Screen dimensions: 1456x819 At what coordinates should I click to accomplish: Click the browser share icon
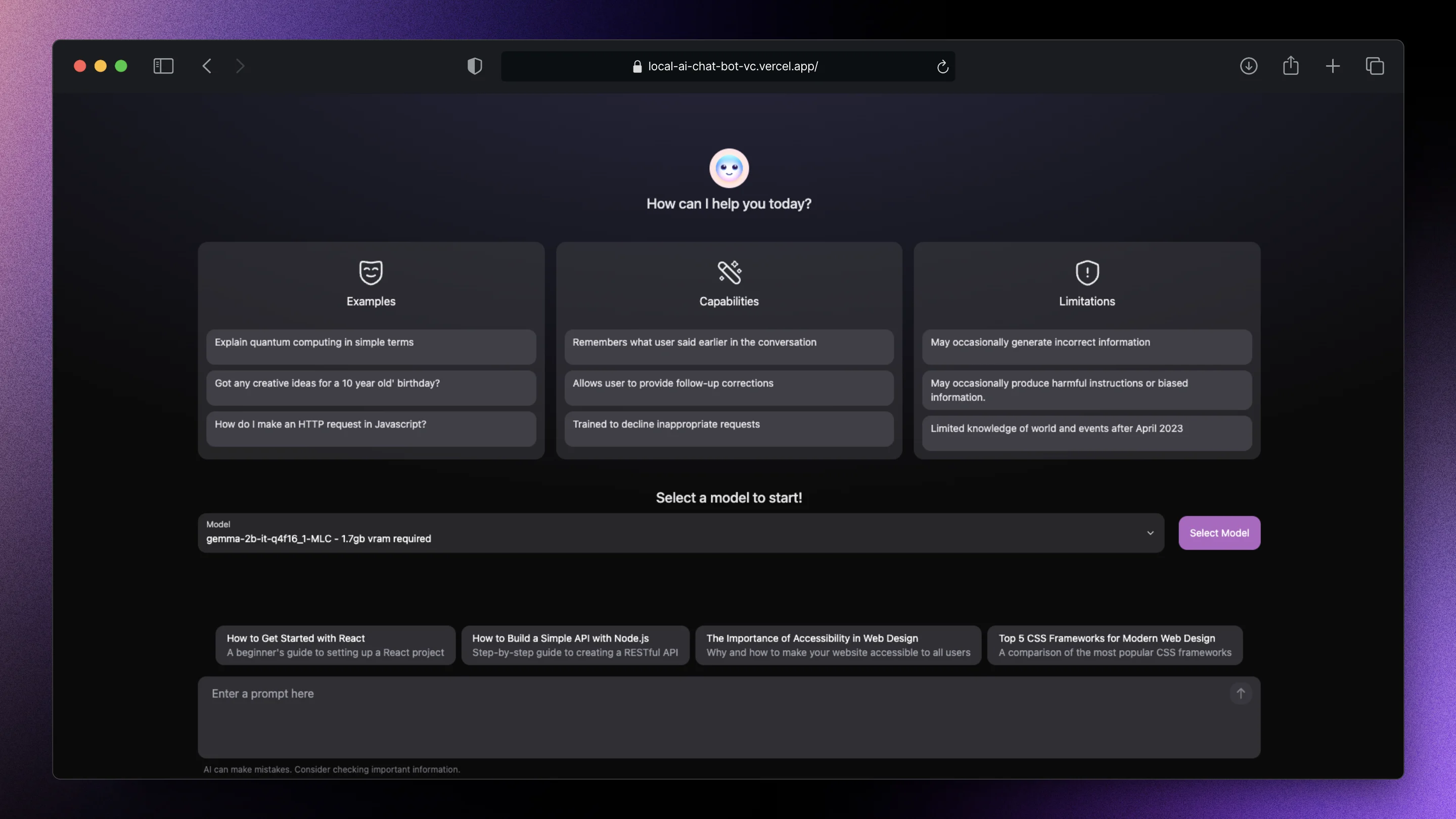pyautogui.click(x=1290, y=66)
